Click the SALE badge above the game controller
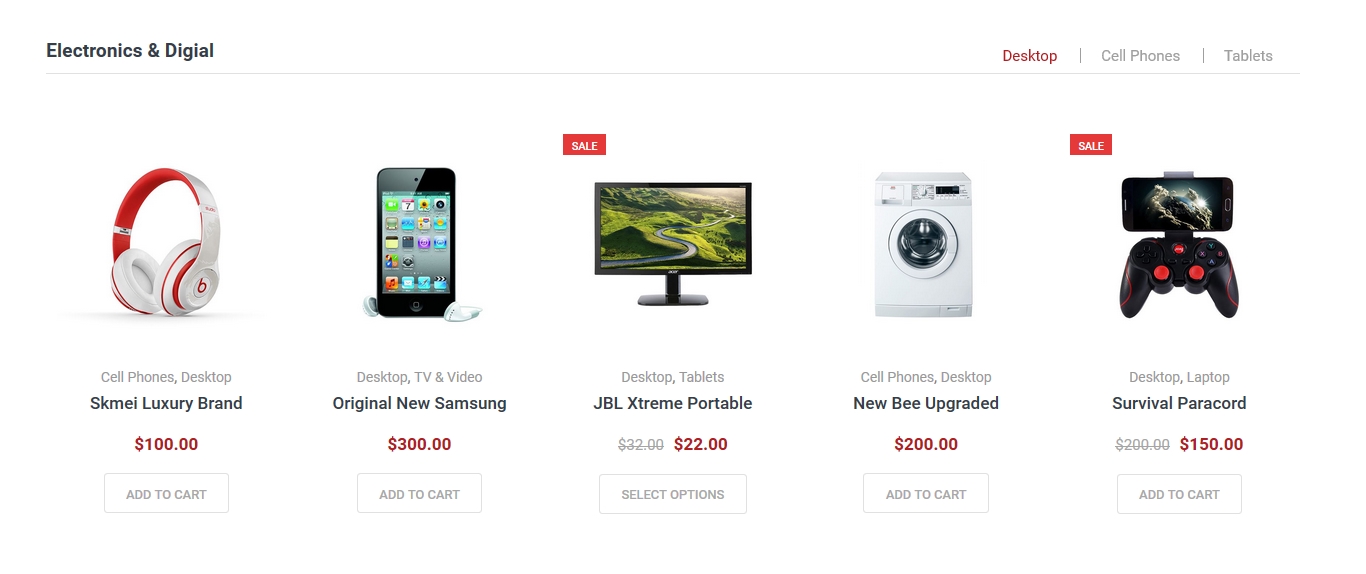 (x=1091, y=145)
